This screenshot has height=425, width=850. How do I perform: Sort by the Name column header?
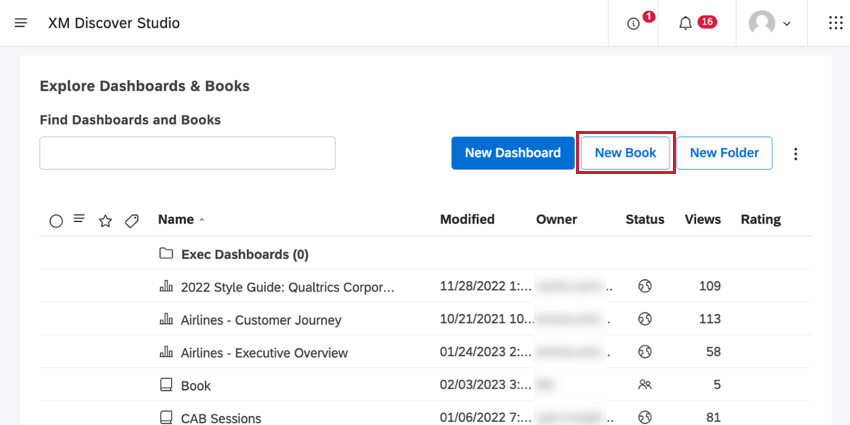[x=176, y=219]
